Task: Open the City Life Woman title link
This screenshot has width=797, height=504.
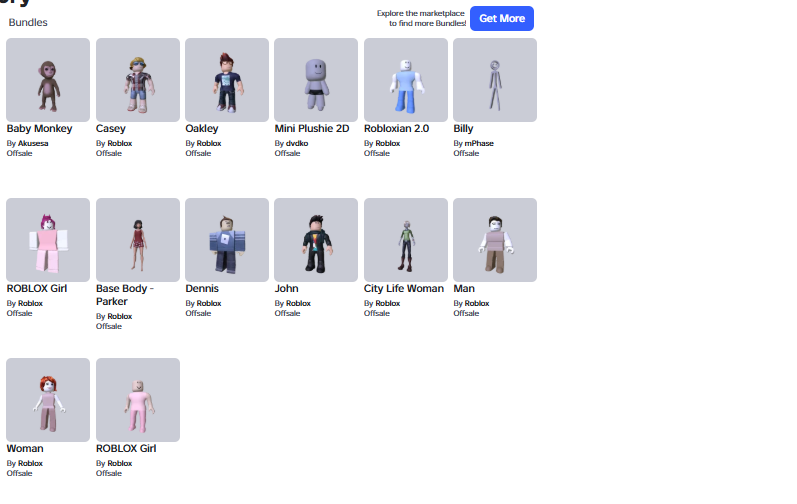Action: [404, 289]
